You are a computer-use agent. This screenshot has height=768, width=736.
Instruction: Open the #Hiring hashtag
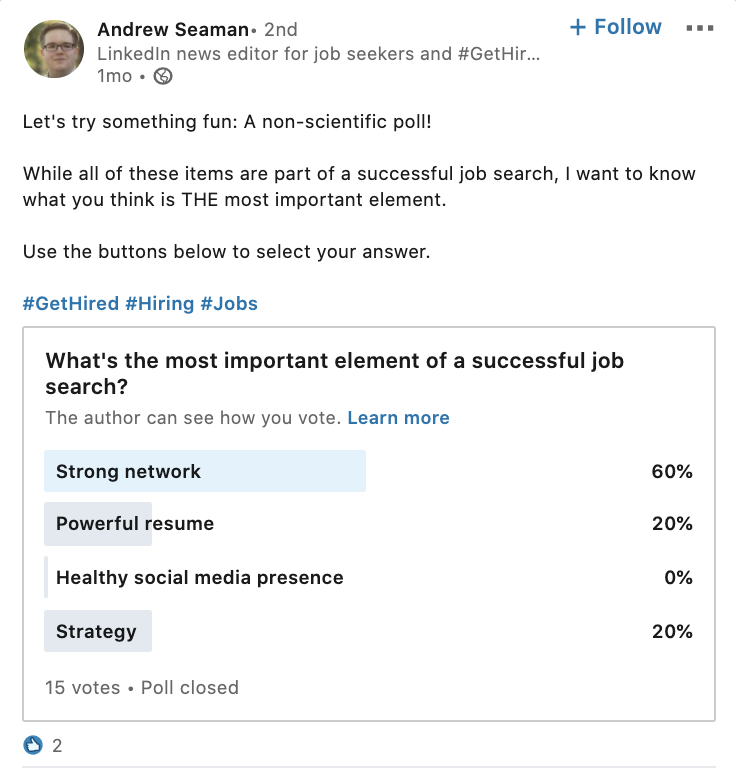[160, 304]
